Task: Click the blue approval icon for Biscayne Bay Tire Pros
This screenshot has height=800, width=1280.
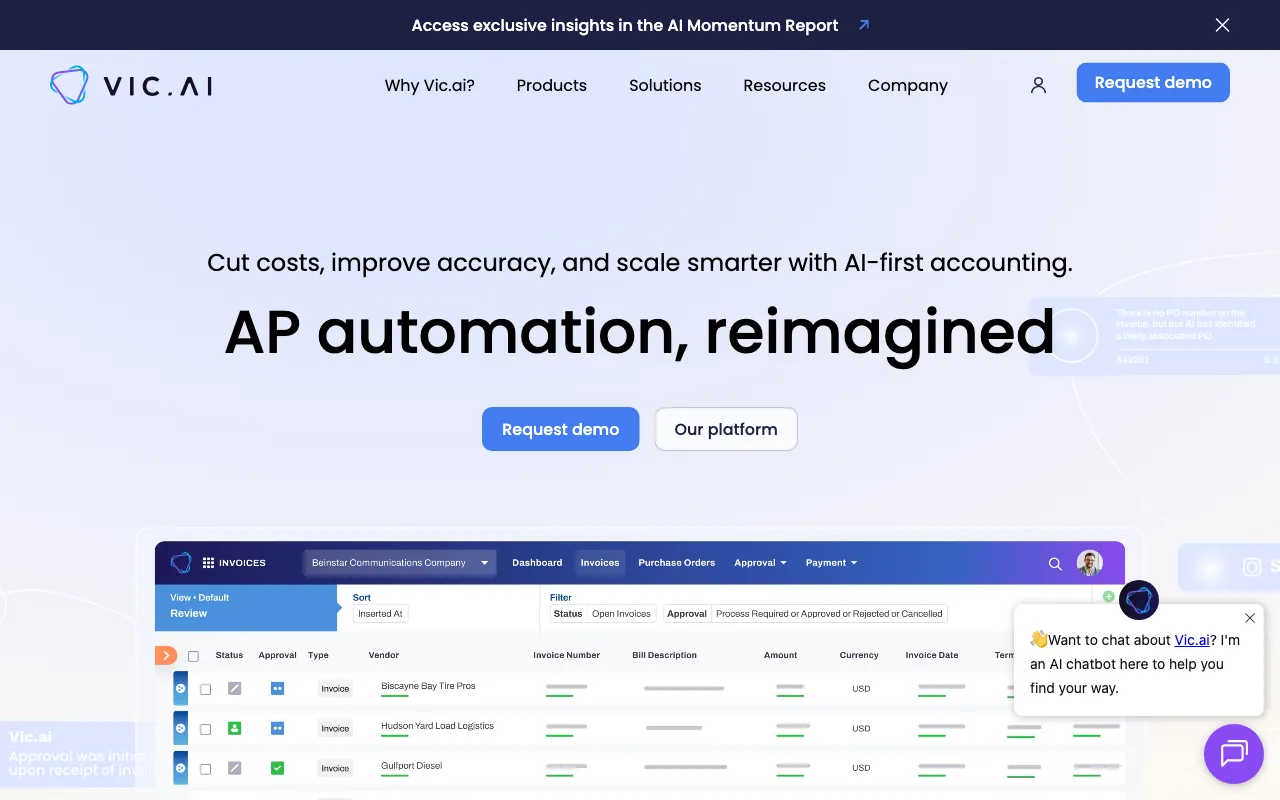Action: tap(277, 688)
